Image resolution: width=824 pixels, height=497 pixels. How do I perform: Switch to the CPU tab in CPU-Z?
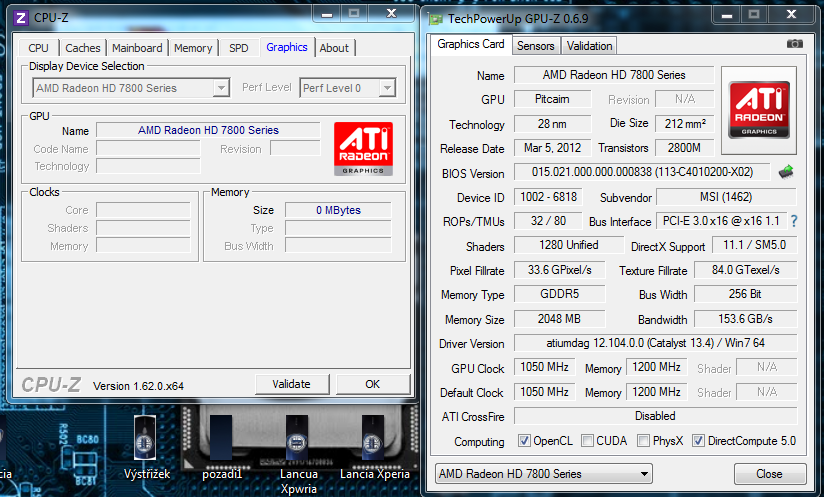38,48
